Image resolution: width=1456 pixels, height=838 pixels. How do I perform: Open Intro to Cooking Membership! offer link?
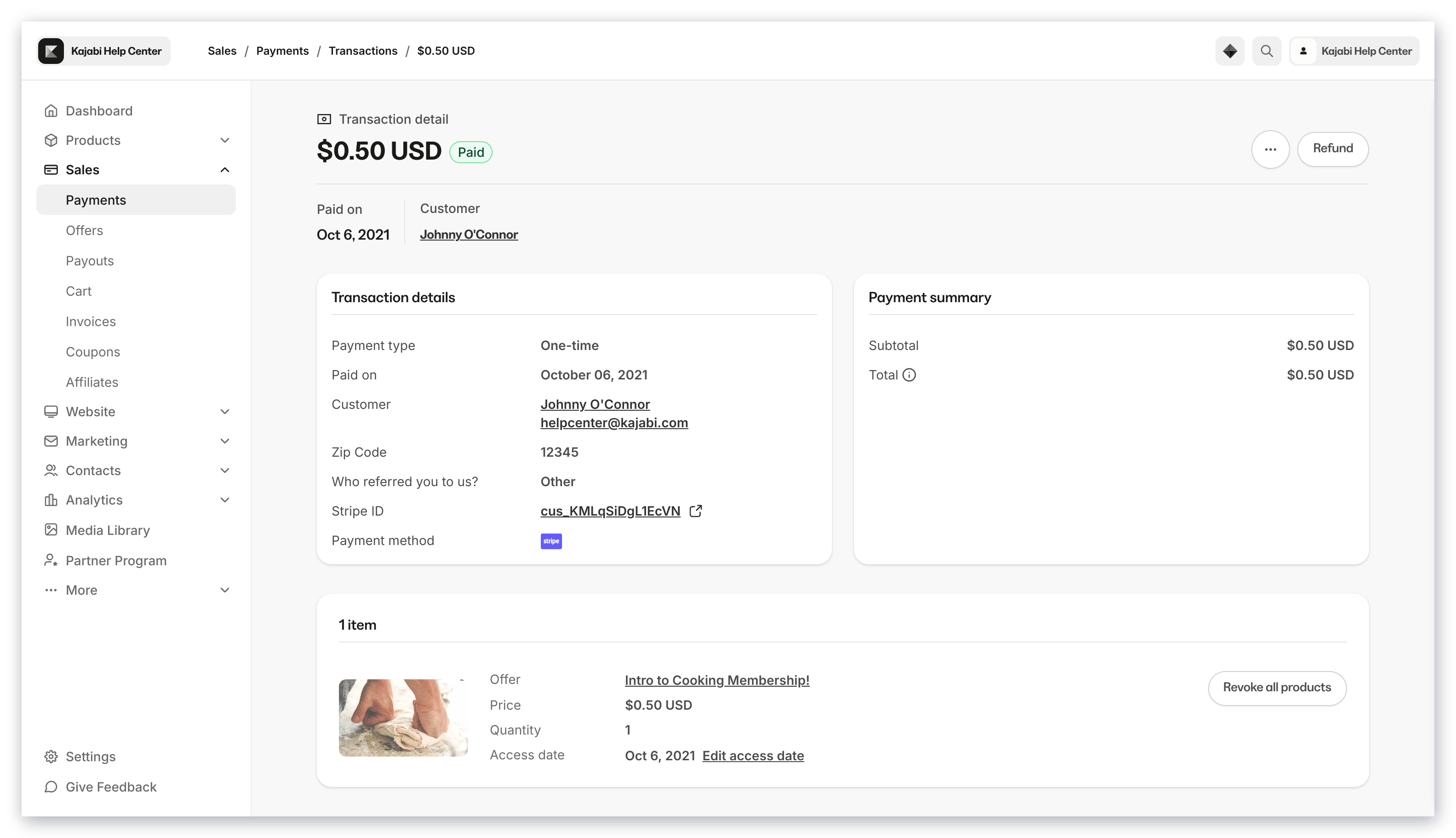(717, 680)
